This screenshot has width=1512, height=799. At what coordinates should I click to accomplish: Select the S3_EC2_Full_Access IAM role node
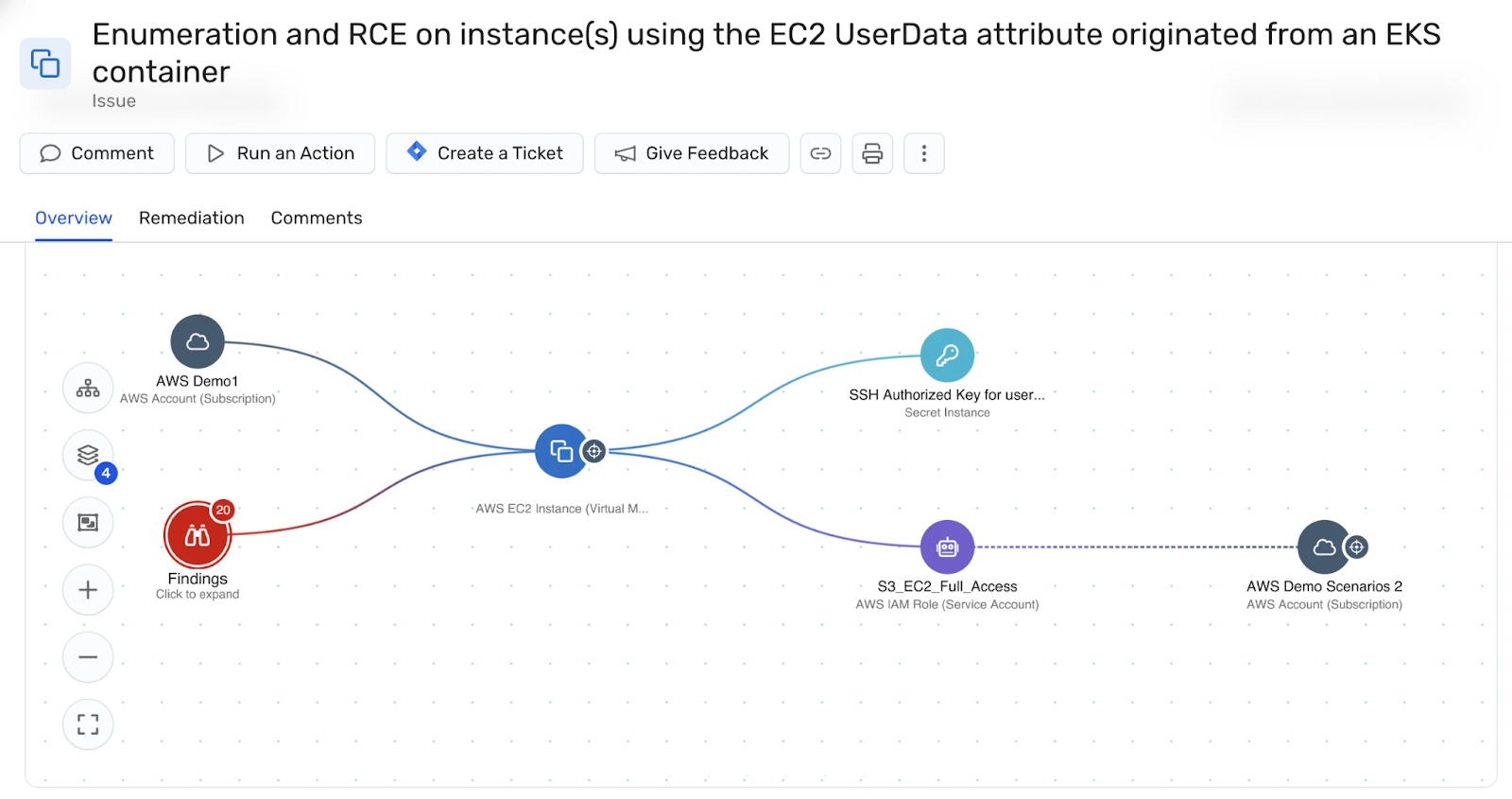[x=947, y=547]
